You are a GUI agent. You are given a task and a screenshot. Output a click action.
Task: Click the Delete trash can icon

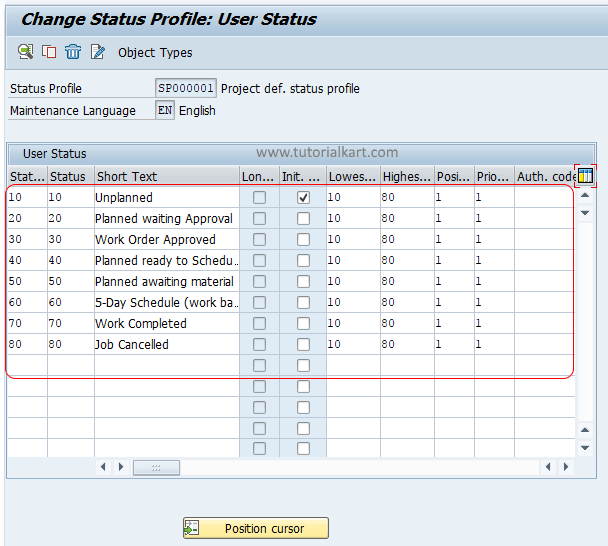73,52
